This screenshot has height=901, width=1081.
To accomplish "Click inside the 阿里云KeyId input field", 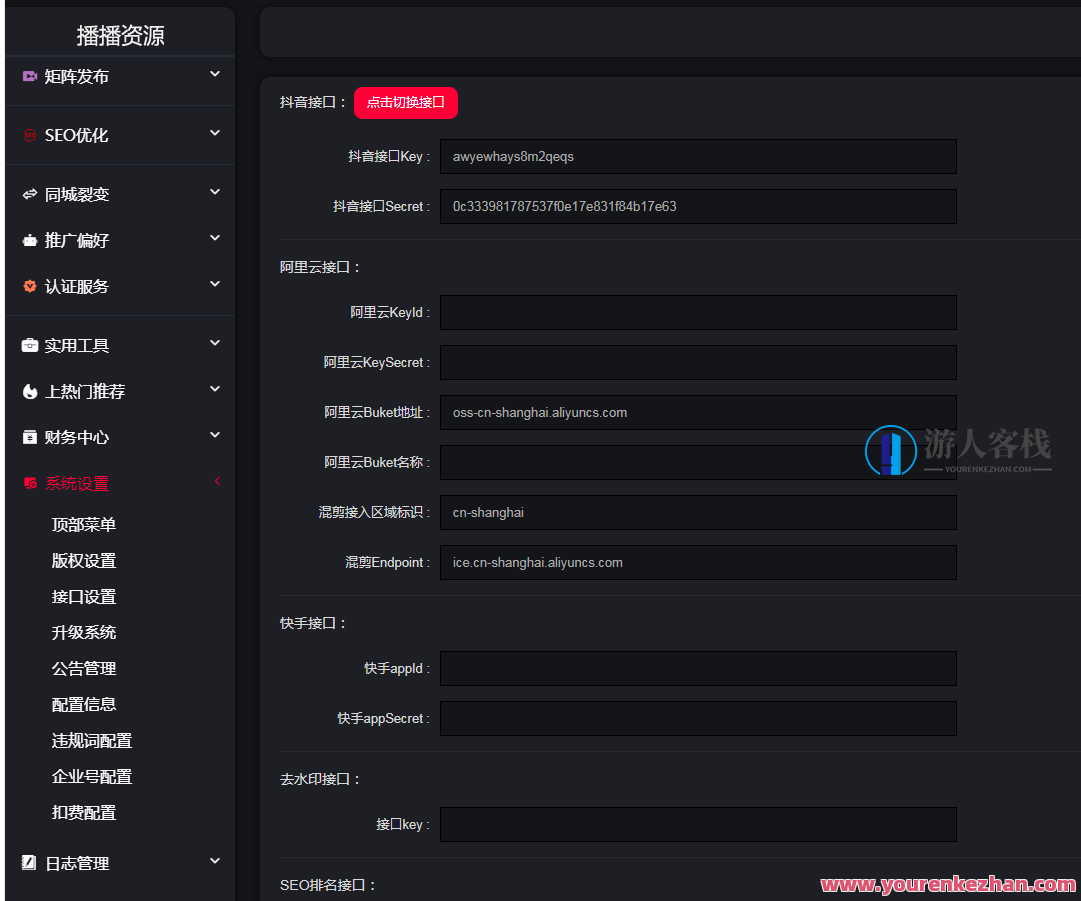I will [697, 312].
